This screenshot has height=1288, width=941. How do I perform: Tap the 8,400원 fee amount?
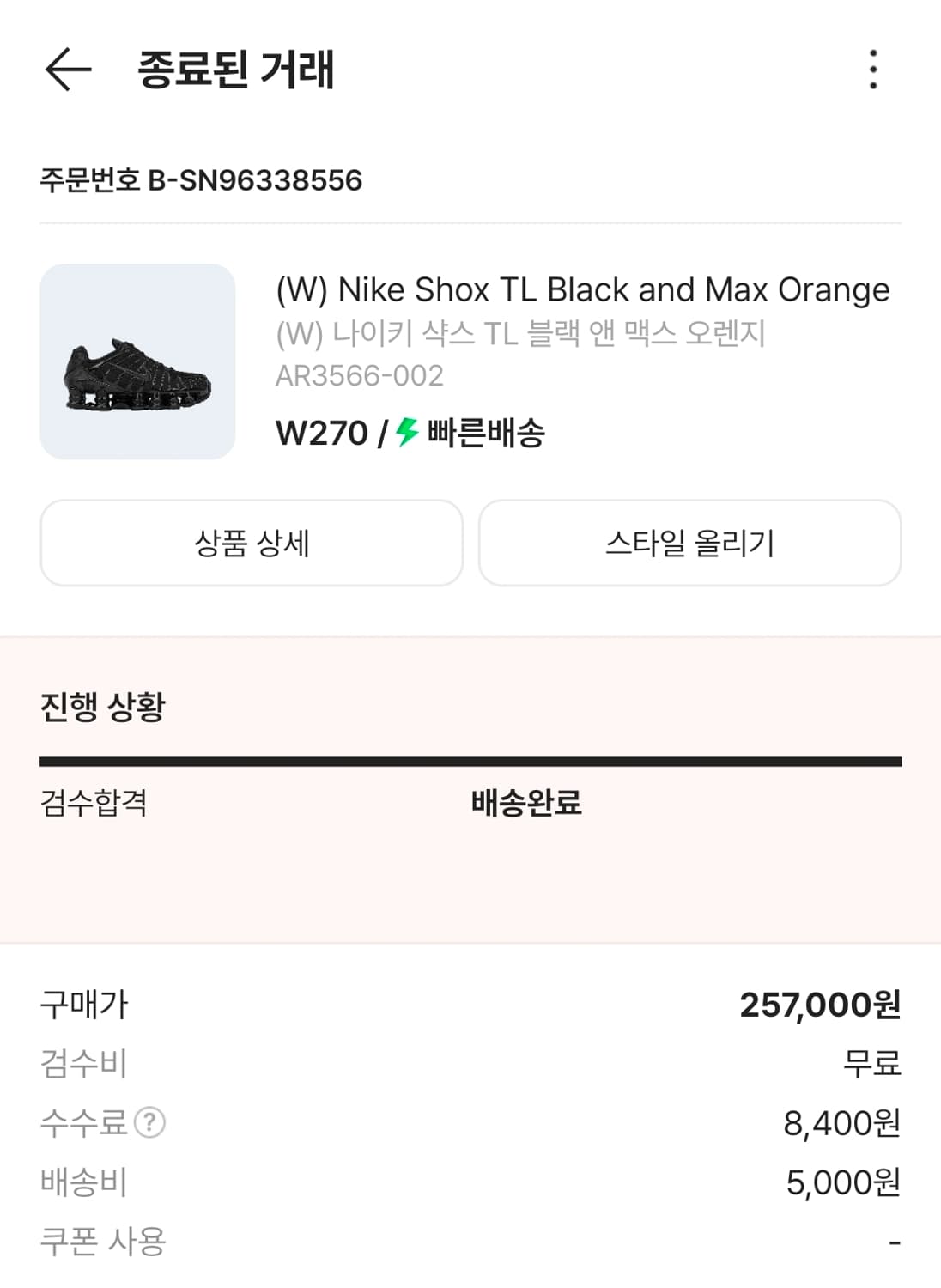841,1123
